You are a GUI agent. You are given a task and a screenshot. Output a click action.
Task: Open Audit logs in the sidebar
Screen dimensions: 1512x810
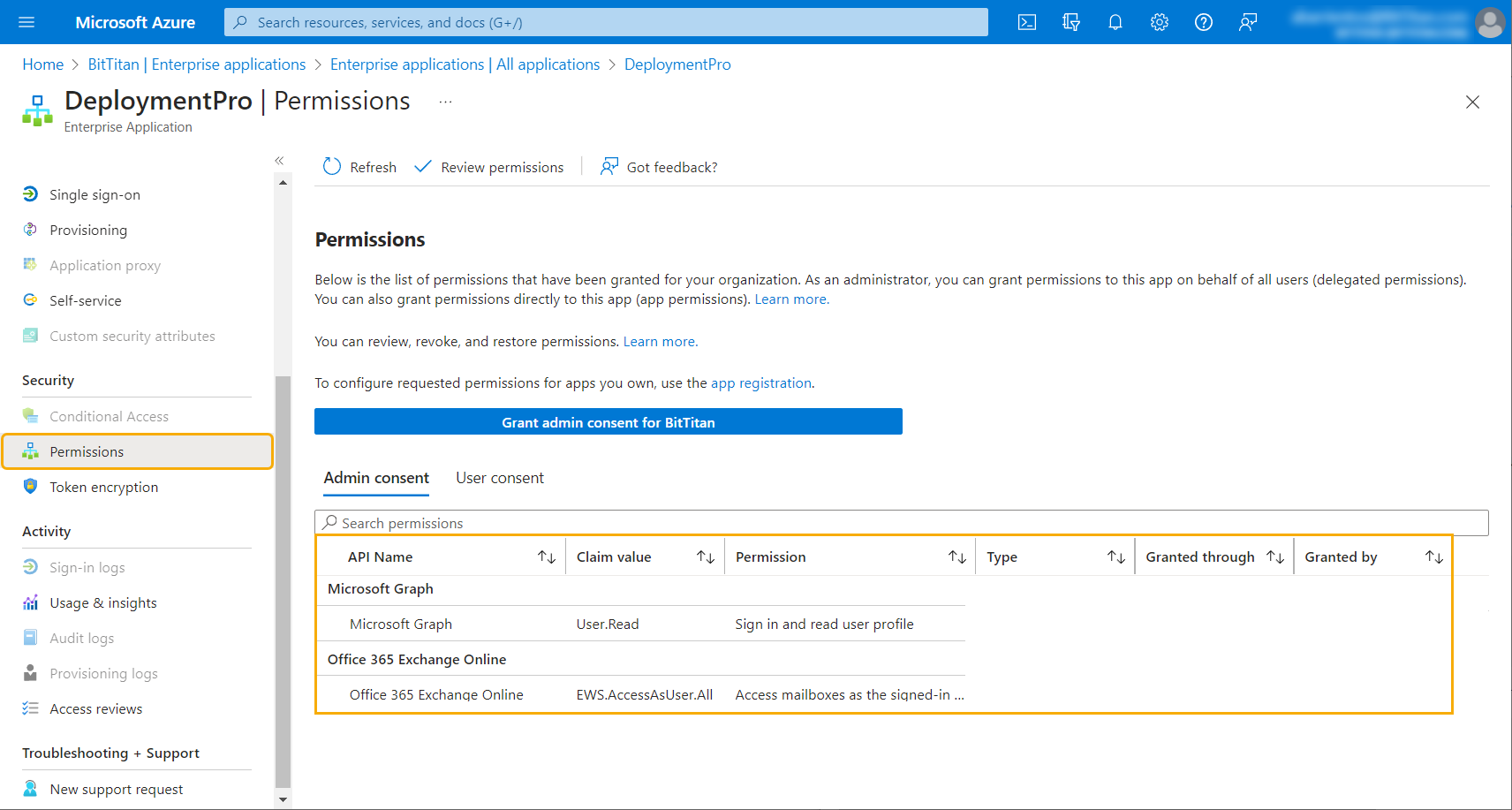(82, 638)
